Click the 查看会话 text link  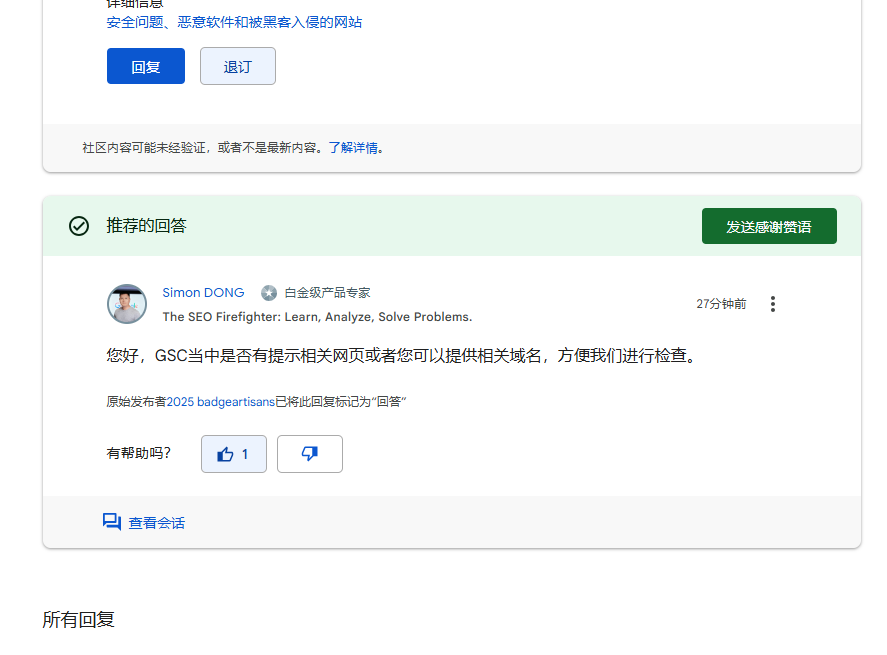157,523
